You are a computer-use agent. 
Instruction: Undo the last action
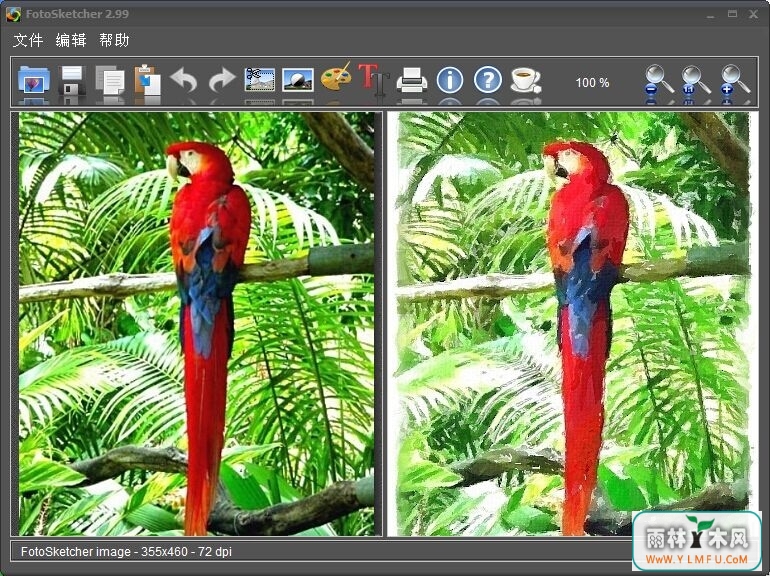(x=184, y=80)
